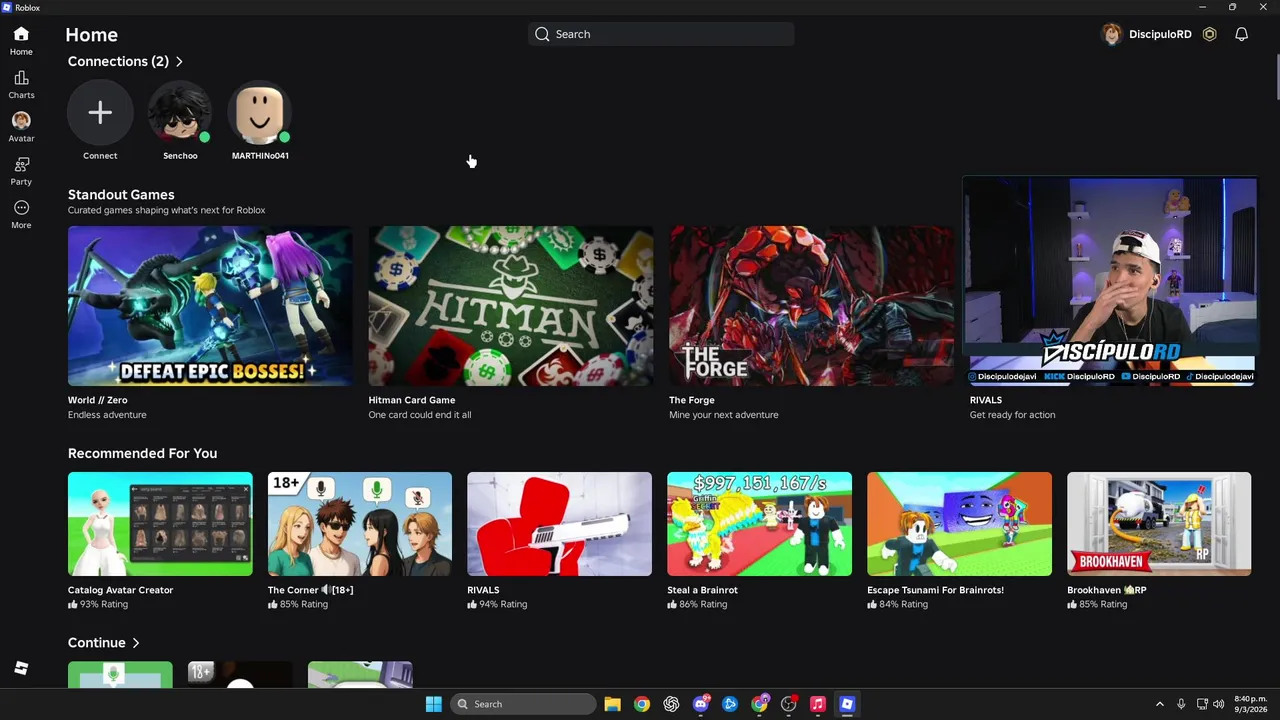
Task: Click the Standout Games RIVALS title
Action: [x=986, y=400]
